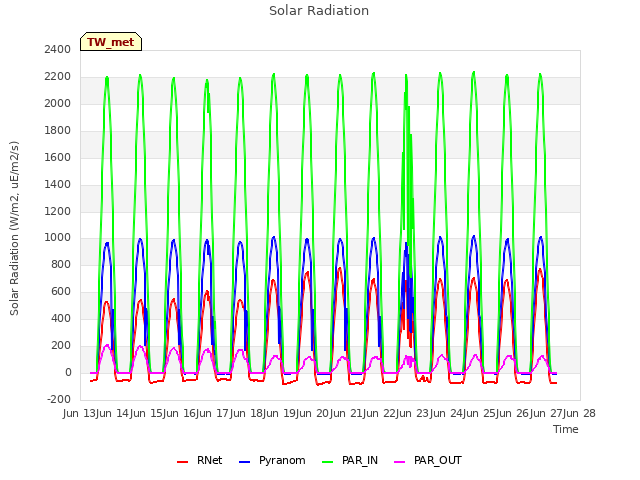
Task: Click the 2200 y-axis tick label
Action: (58, 77)
